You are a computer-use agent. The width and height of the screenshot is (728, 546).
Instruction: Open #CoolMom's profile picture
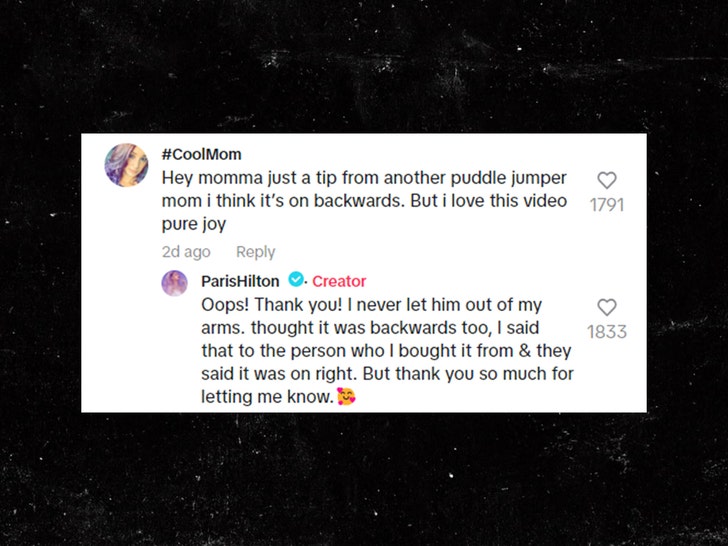click(126, 166)
